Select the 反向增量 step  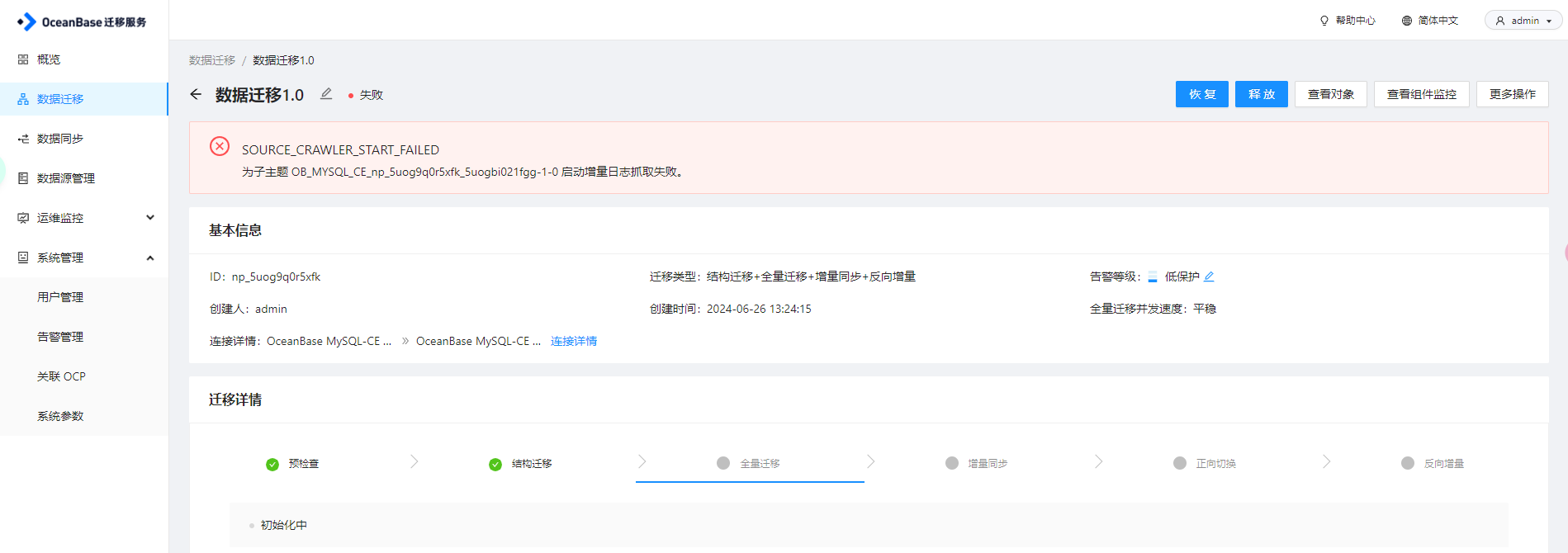tap(1443, 464)
